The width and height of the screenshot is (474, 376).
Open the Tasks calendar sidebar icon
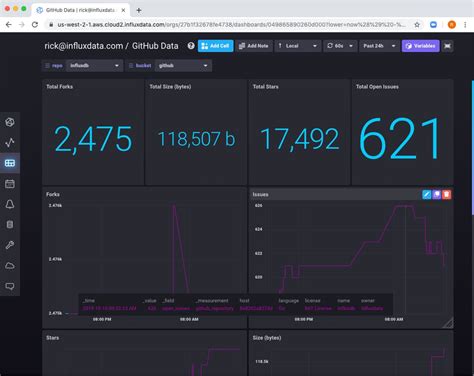[10, 184]
